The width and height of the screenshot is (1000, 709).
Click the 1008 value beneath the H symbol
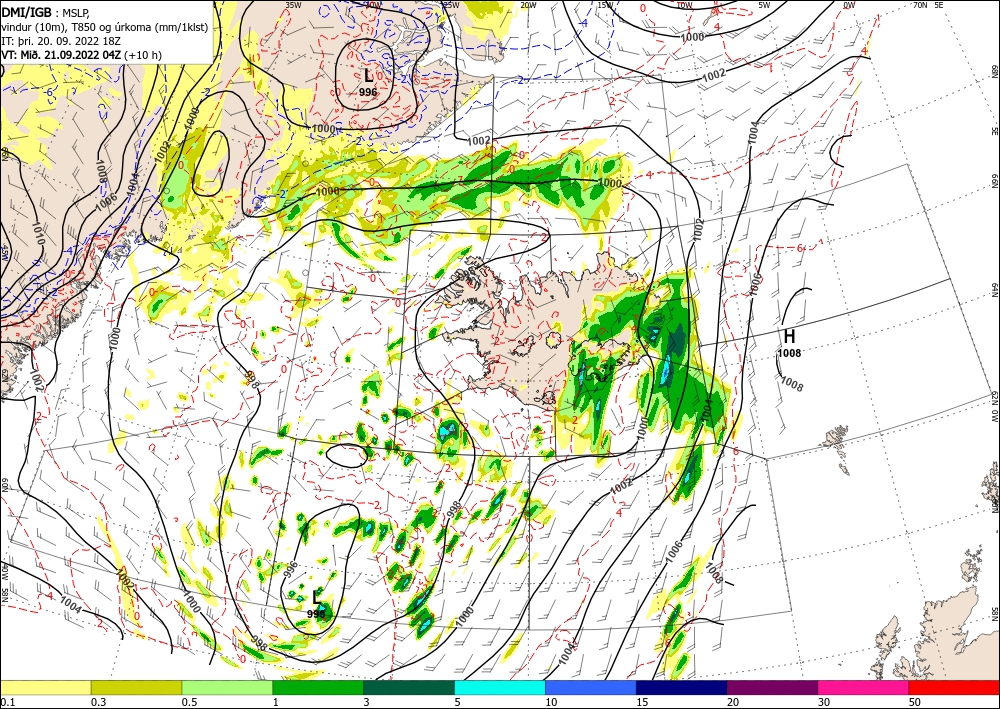pyautogui.click(x=789, y=353)
